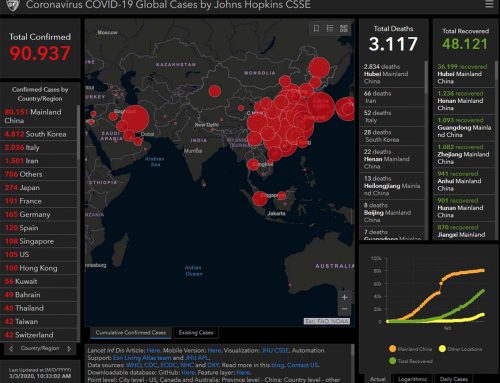
Task: Toggle Mainland China orange legend dot
Action: pyautogui.click(x=393, y=349)
